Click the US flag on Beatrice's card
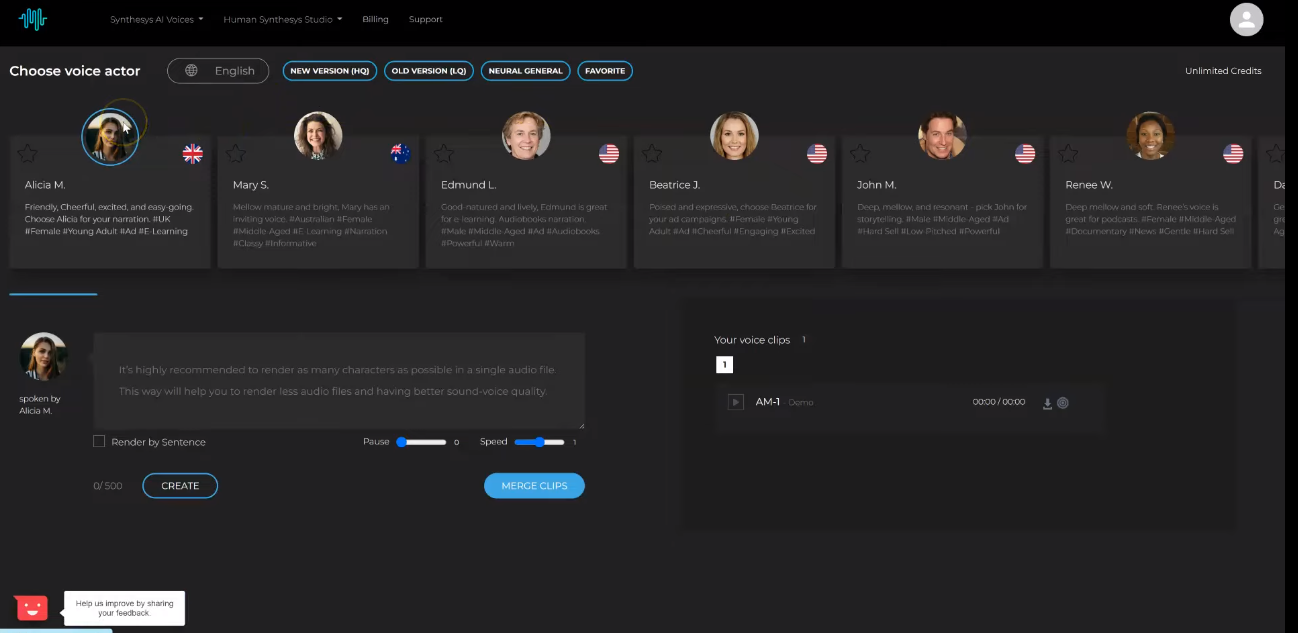This screenshot has width=1298, height=633. coord(816,154)
